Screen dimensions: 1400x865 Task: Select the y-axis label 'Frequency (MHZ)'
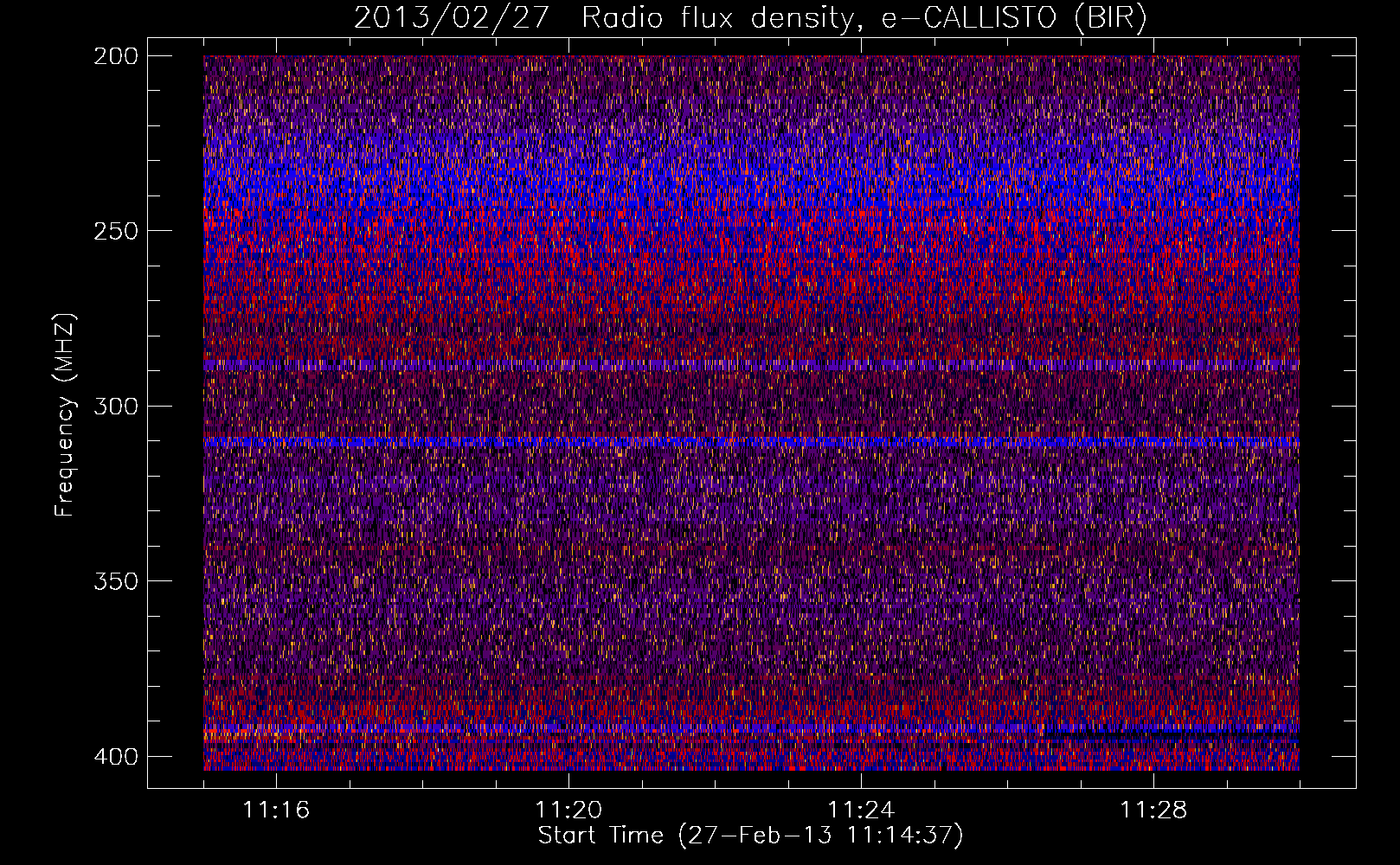[x=65, y=415]
